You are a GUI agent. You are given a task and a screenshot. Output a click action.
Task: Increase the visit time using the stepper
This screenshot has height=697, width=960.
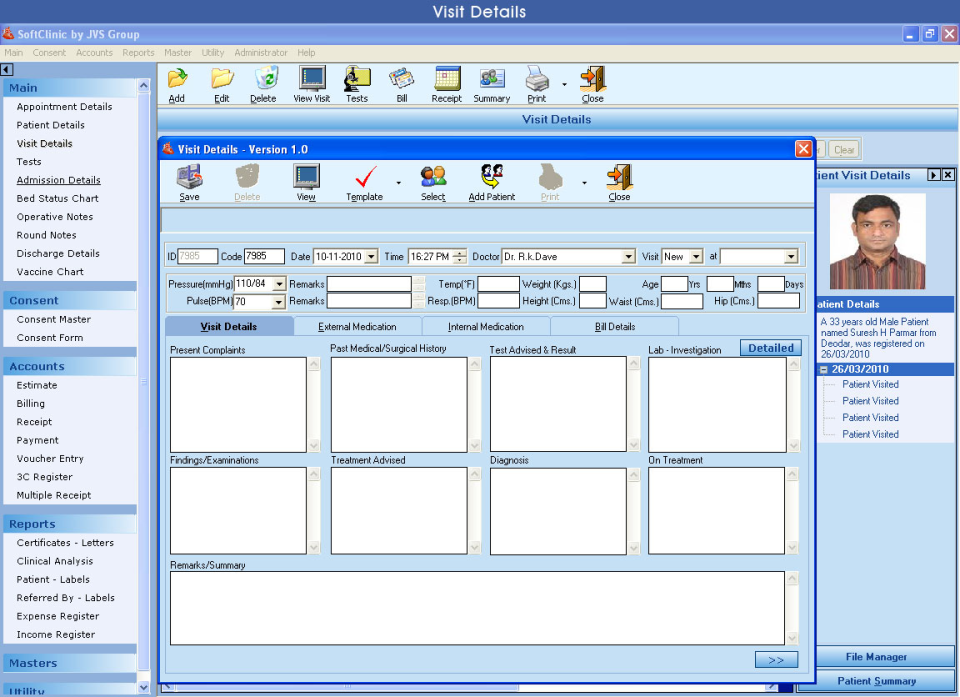tap(461, 253)
